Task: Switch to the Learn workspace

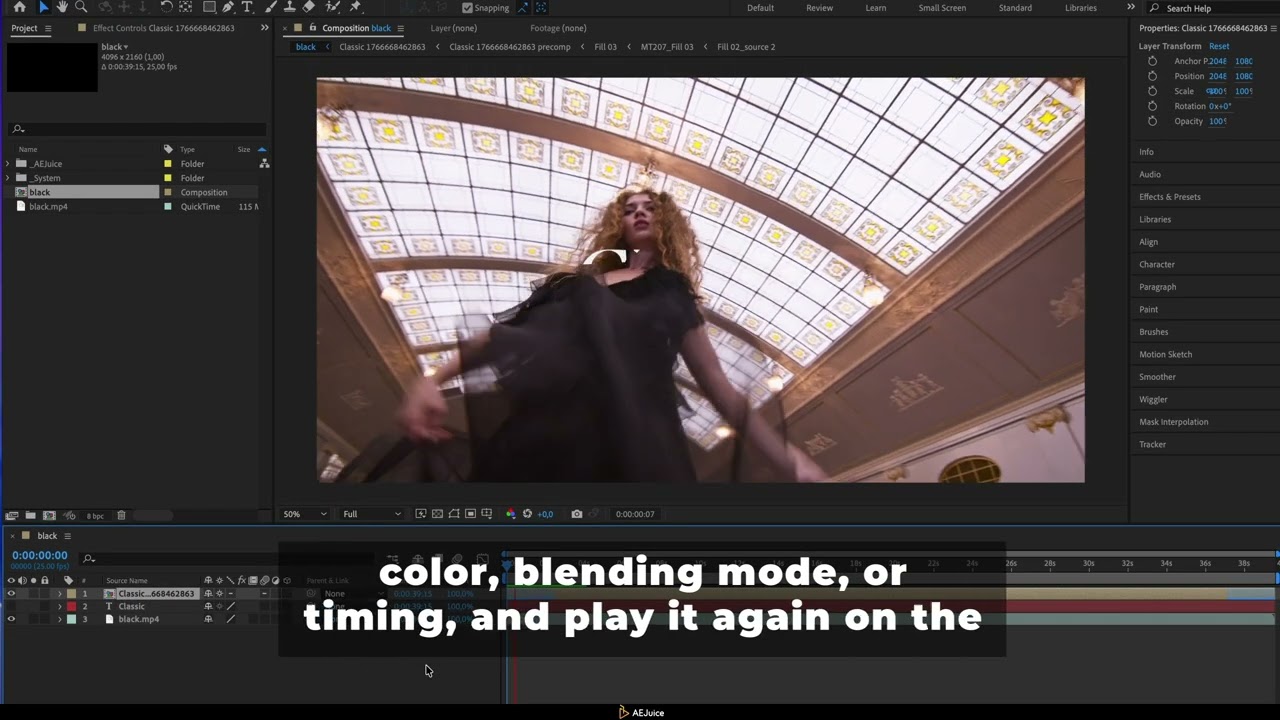Action: coord(875,8)
